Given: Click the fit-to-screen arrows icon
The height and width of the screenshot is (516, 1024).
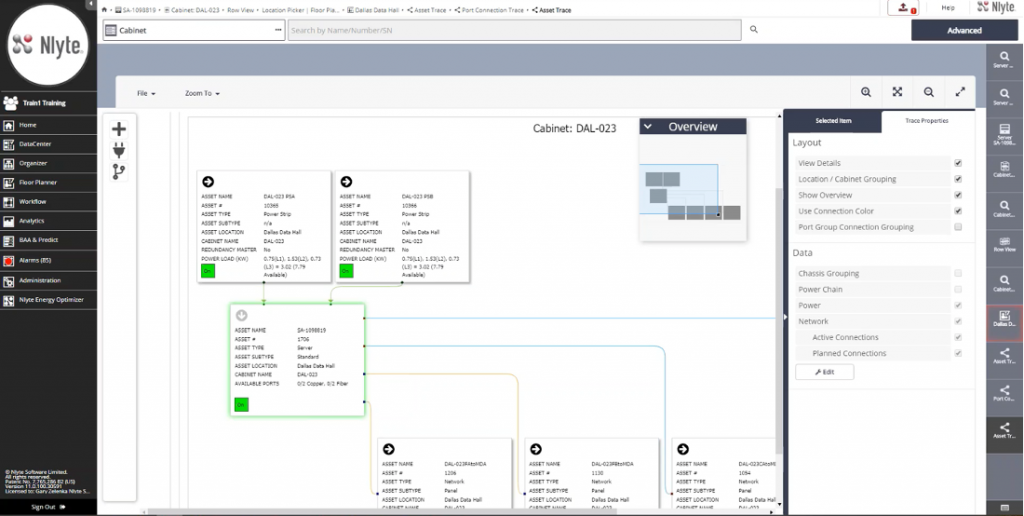Looking at the screenshot, I should [897, 92].
